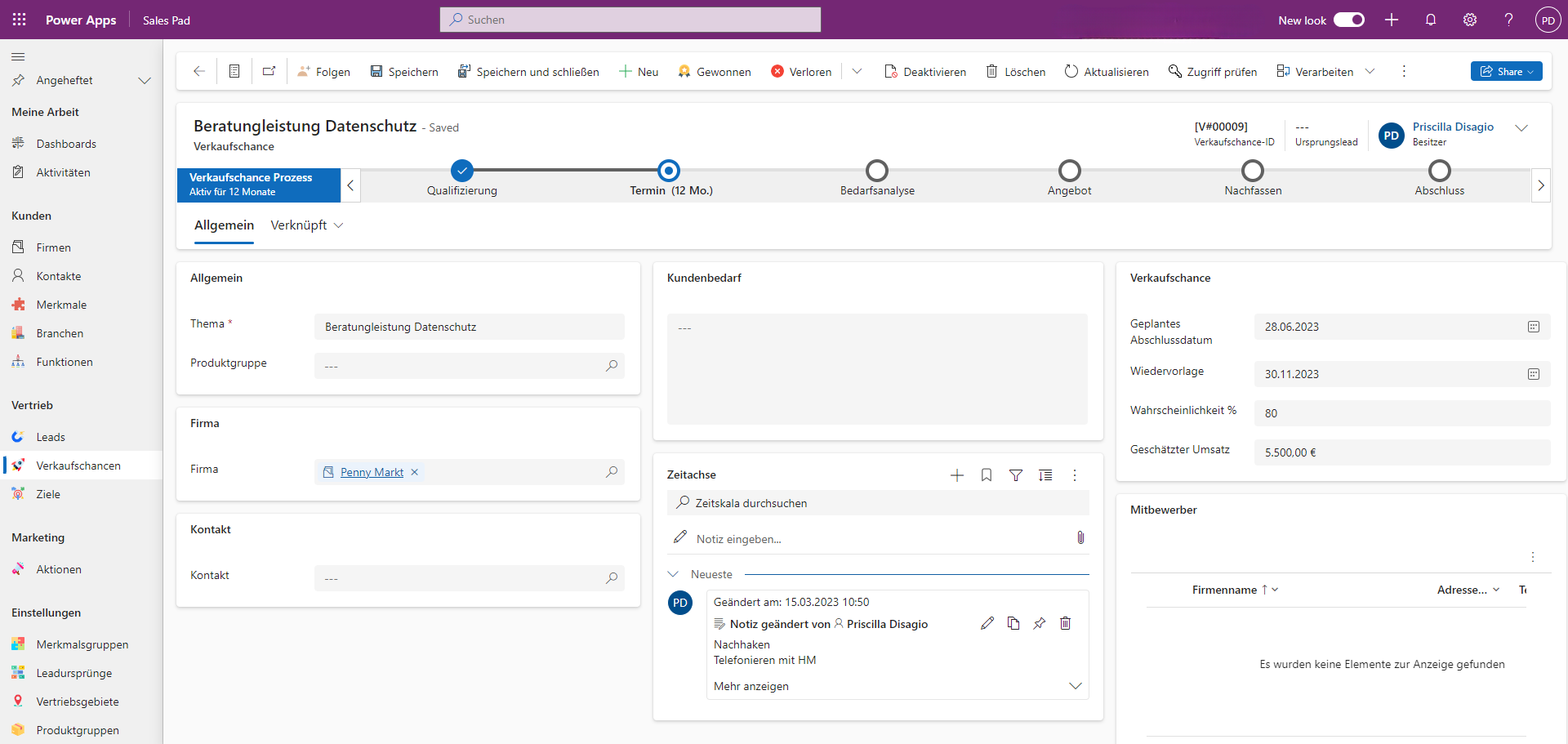The height and width of the screenshot is (744, 1568).
Task: Open the app launcher waffle icon
Action: 19,20
